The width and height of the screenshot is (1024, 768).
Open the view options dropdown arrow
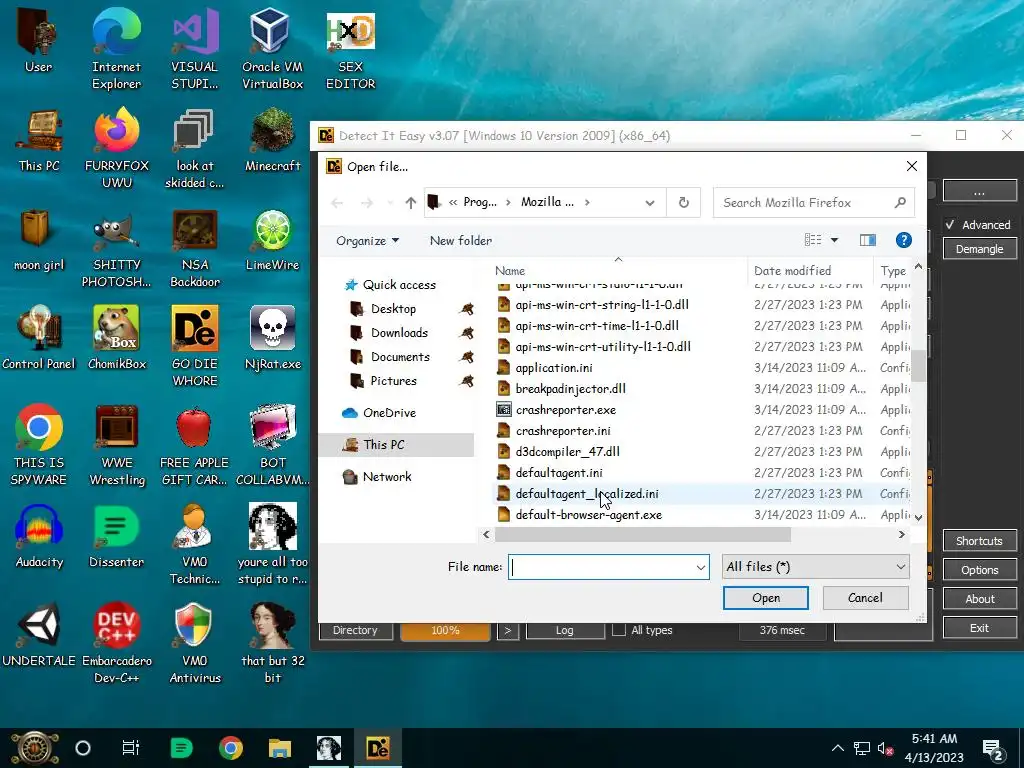pos(834,240)
